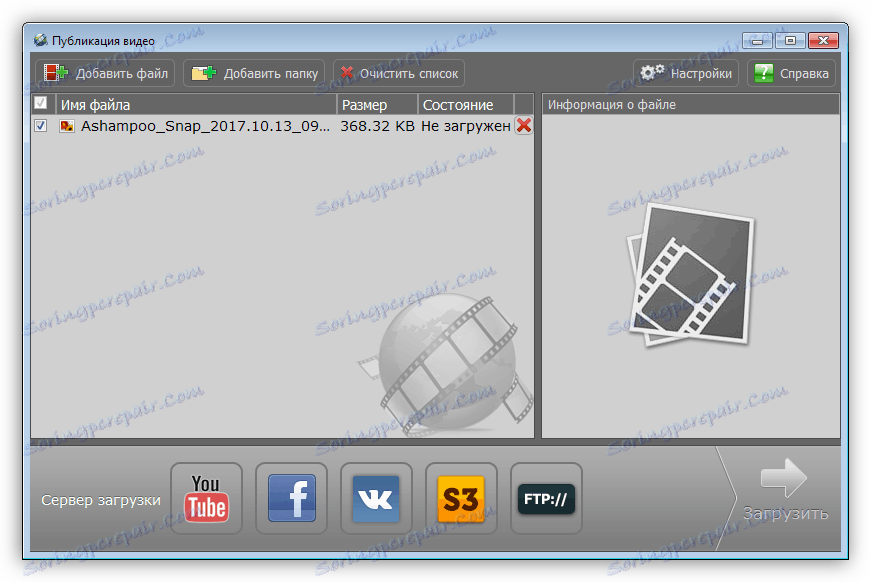Sort by Имя файла column
Screen dimensions: 871x582
point(196,104)
